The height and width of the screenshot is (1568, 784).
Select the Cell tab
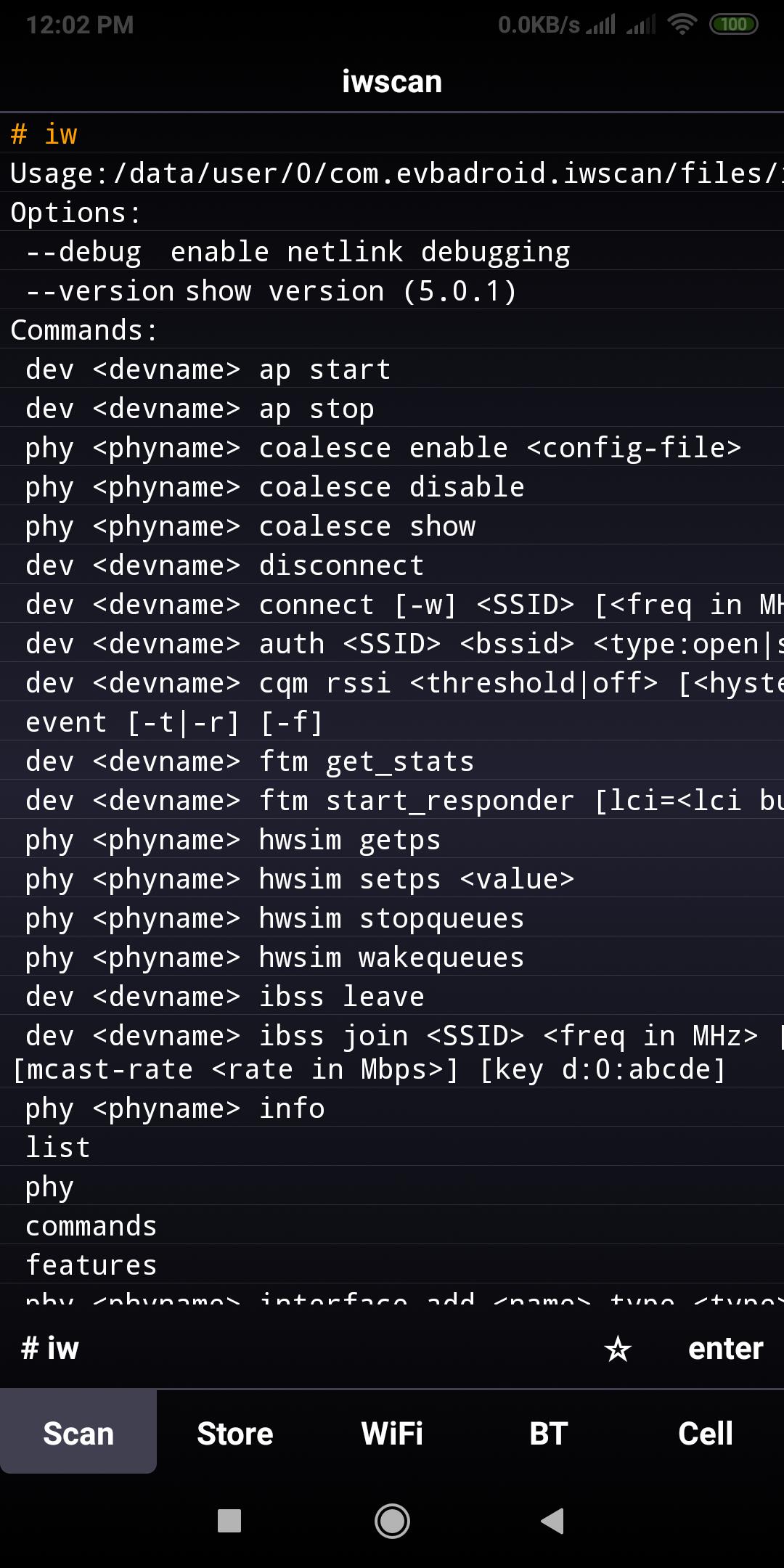(x=706, y=1433)
